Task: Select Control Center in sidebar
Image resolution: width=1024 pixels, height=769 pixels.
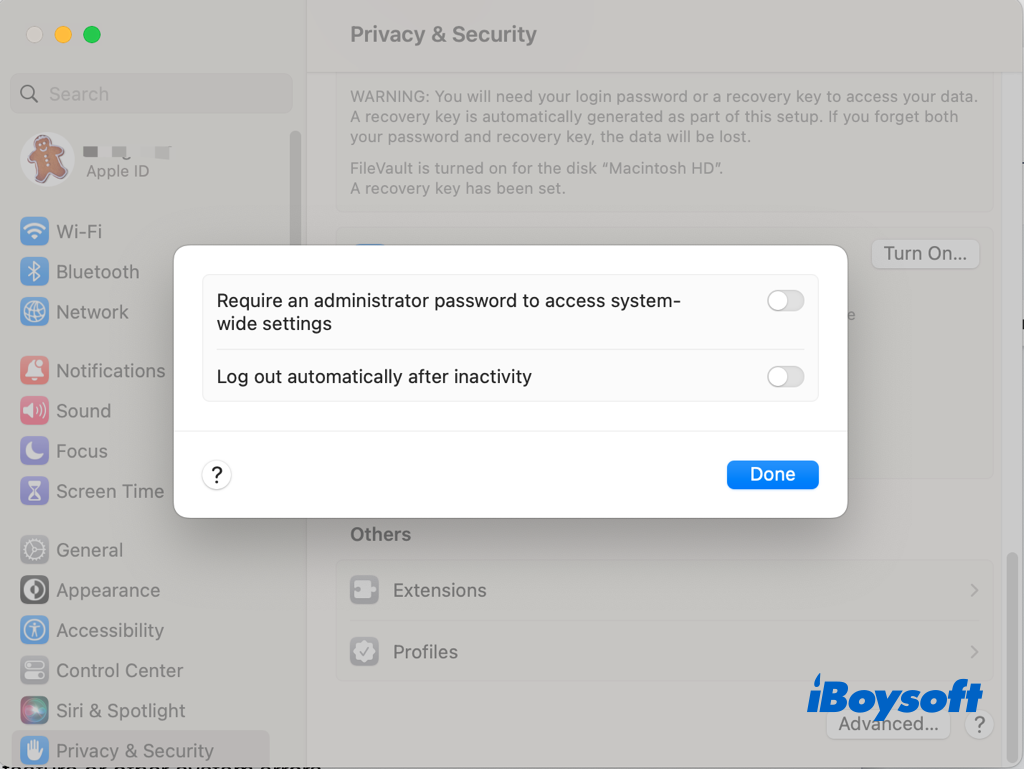Action: (x=119, y=671)
